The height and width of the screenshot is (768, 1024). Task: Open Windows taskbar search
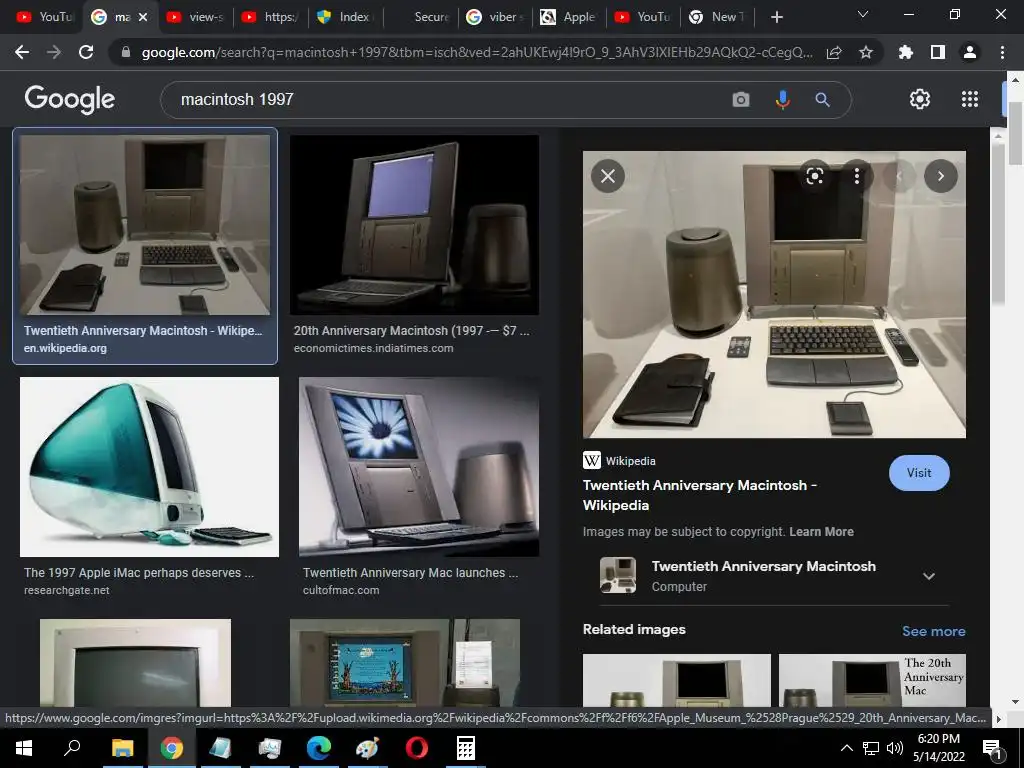[72, 748]
